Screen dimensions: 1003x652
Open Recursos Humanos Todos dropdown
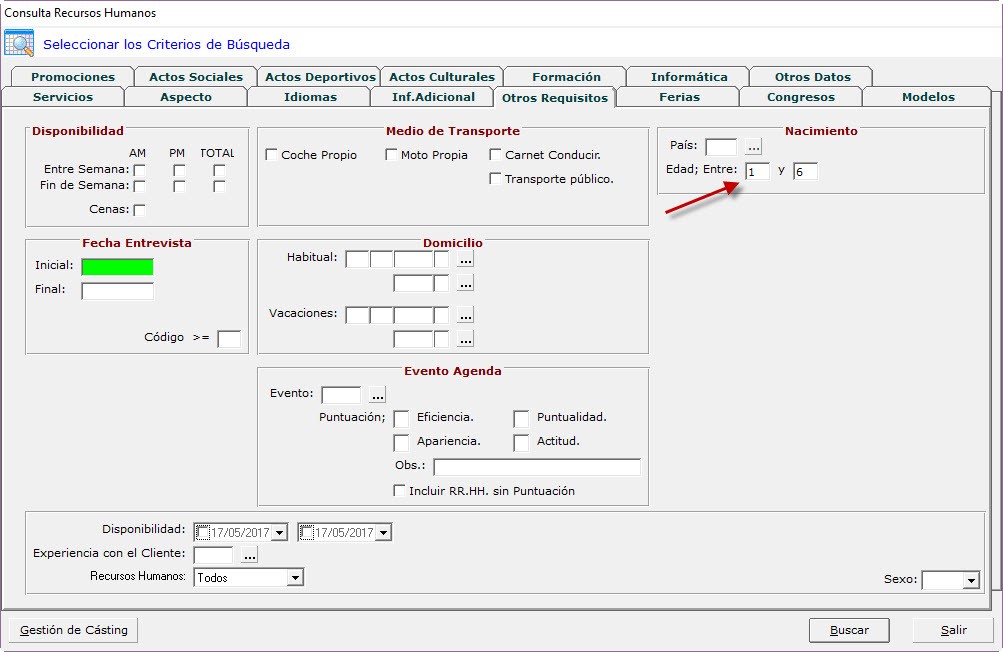(x=294, y=578)
